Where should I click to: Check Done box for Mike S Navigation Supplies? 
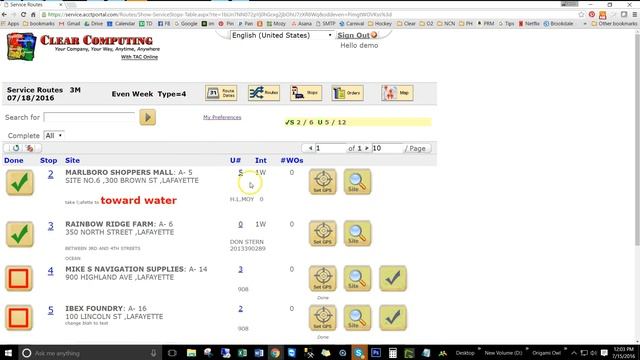click(19, 278)
